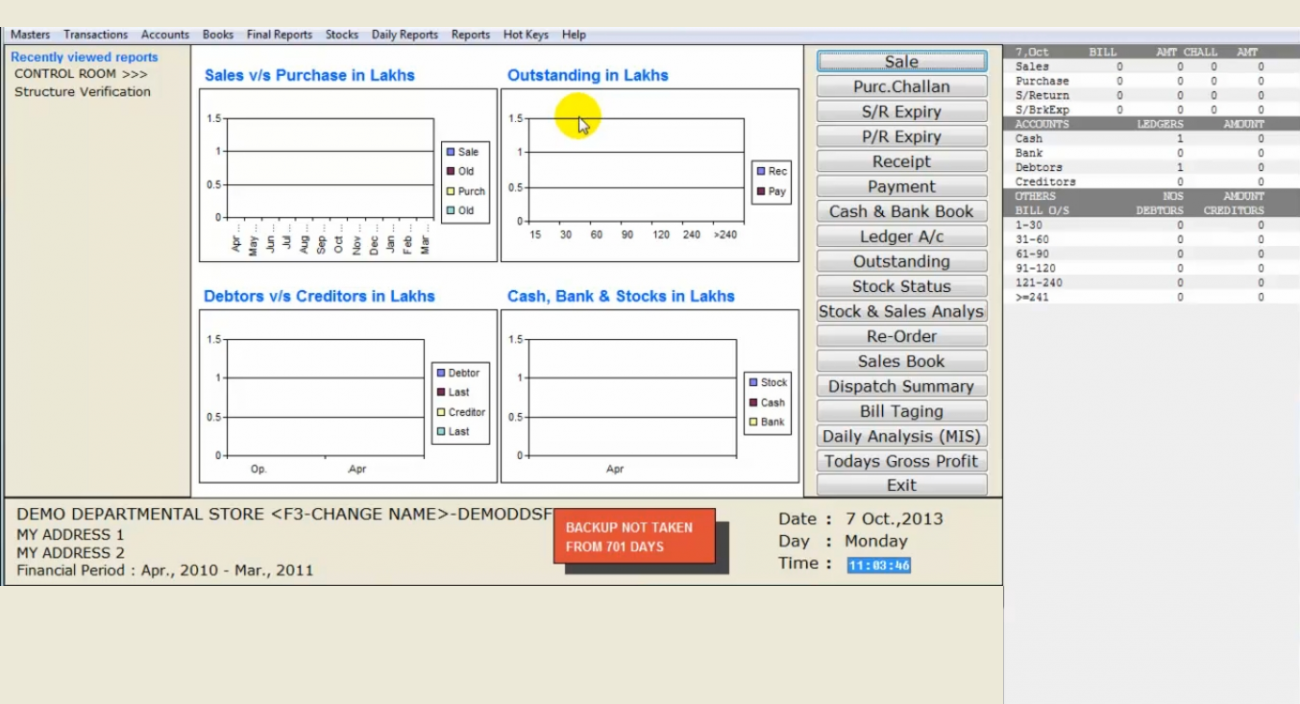Click the Sale legend blue swatch
1300x704 pixels.
[451, 152]
